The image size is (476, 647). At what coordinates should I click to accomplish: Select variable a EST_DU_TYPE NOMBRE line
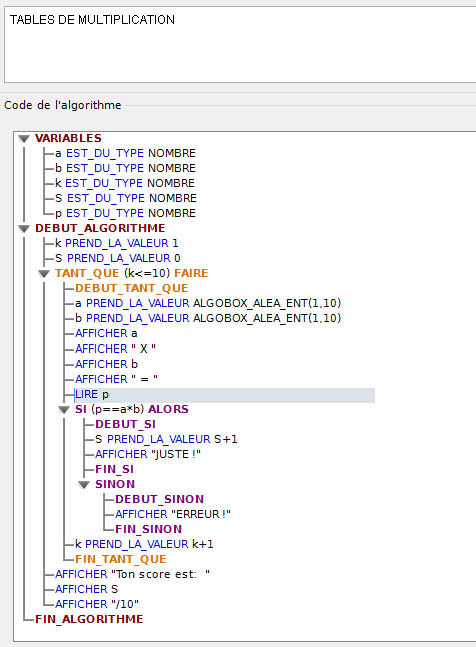(125, 153)
